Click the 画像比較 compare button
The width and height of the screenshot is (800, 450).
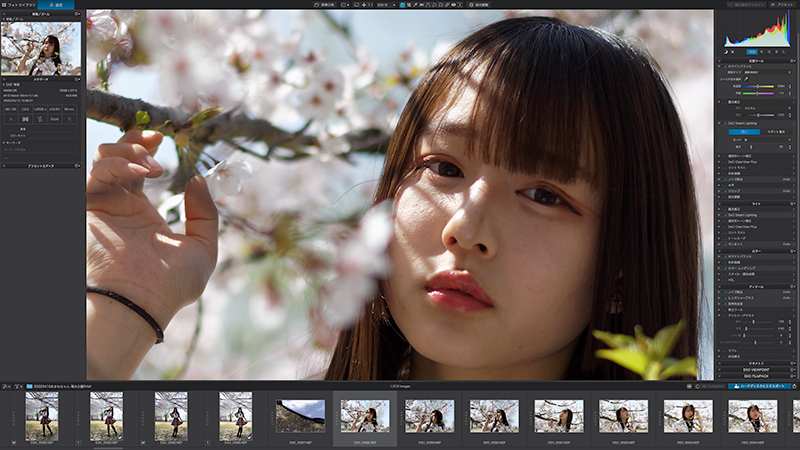click(x=324, y=5)
